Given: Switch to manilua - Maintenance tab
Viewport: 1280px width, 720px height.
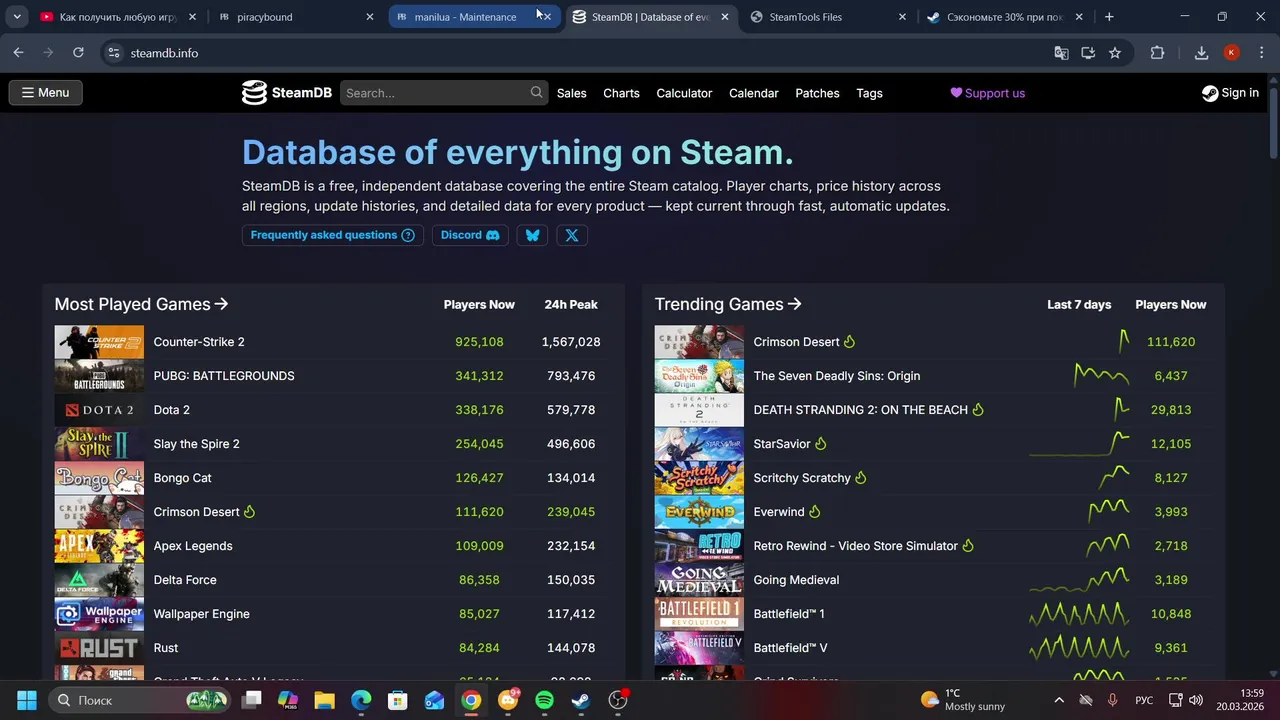Looking at the screenshot, I should (x=465, y=17).
